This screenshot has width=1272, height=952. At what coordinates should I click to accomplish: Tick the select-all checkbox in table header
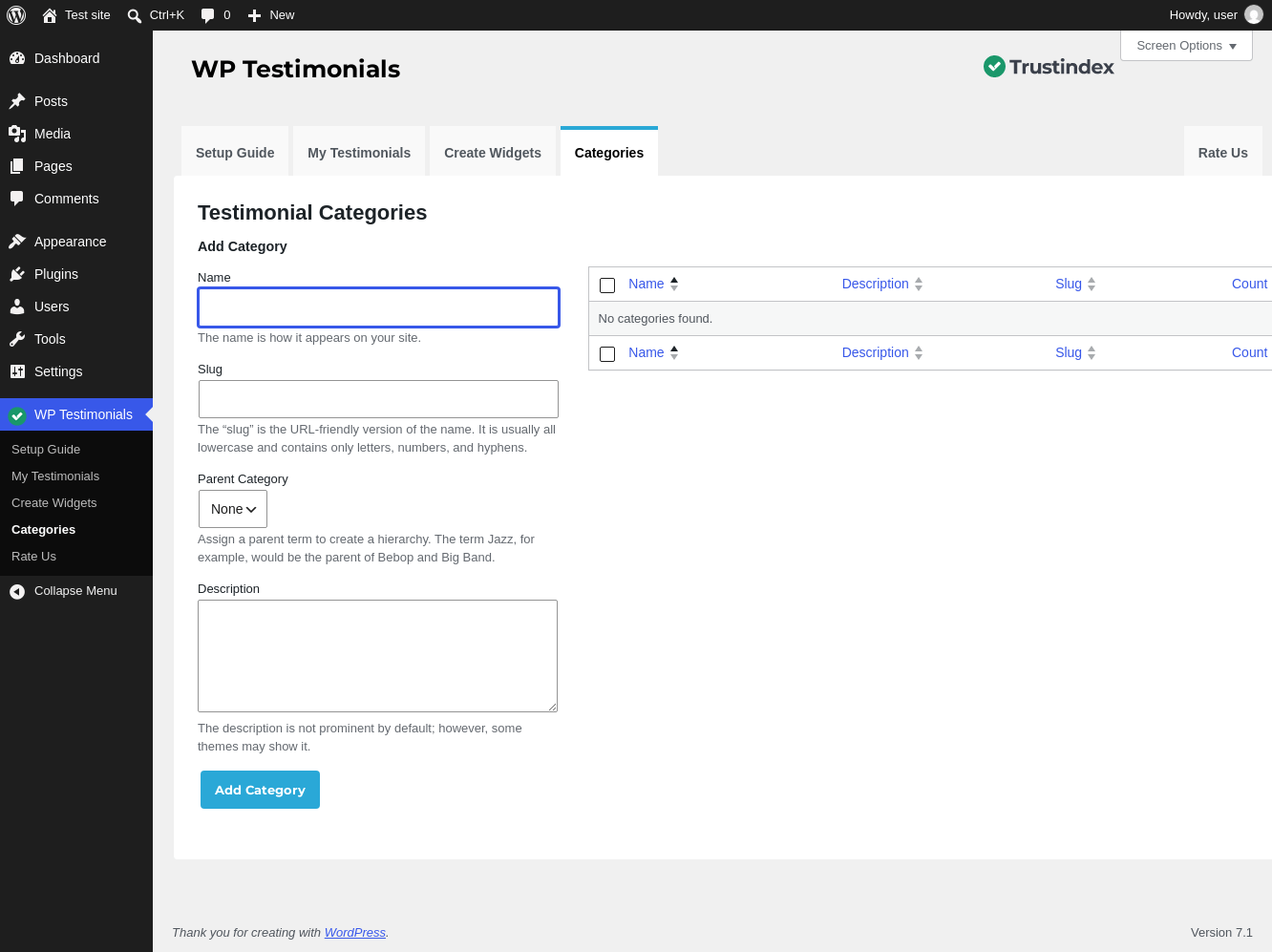pyautogui.click(x=607, y=285)
